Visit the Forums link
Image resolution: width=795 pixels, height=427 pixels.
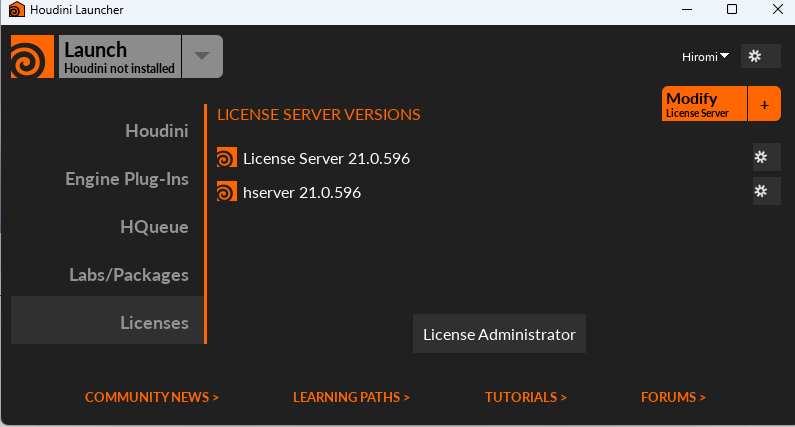pyautogui.click(x=673, y=397)
